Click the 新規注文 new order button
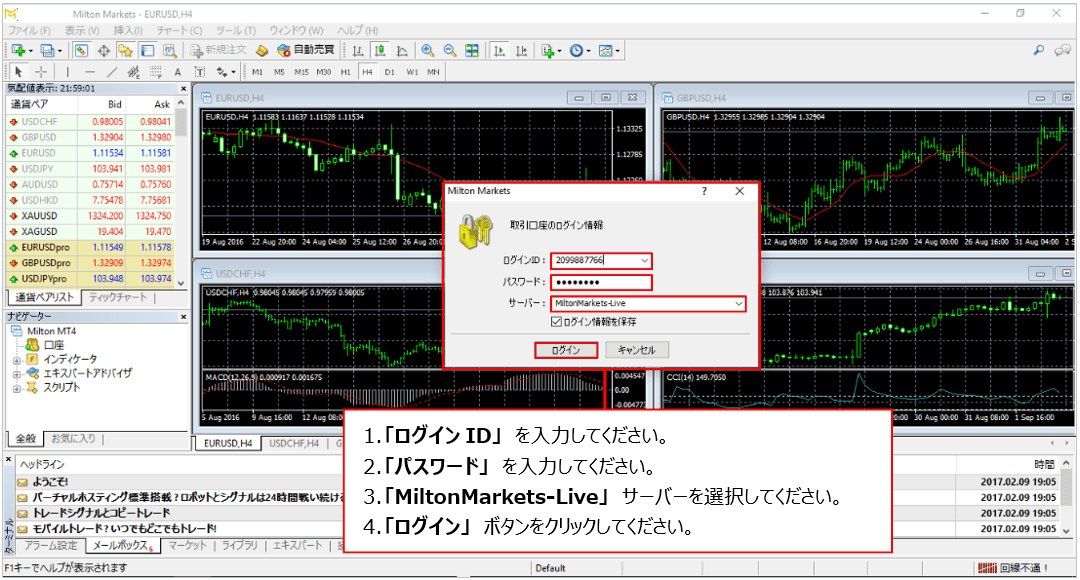The width and height of the screenshot is (1080, 580). (218, 50)
